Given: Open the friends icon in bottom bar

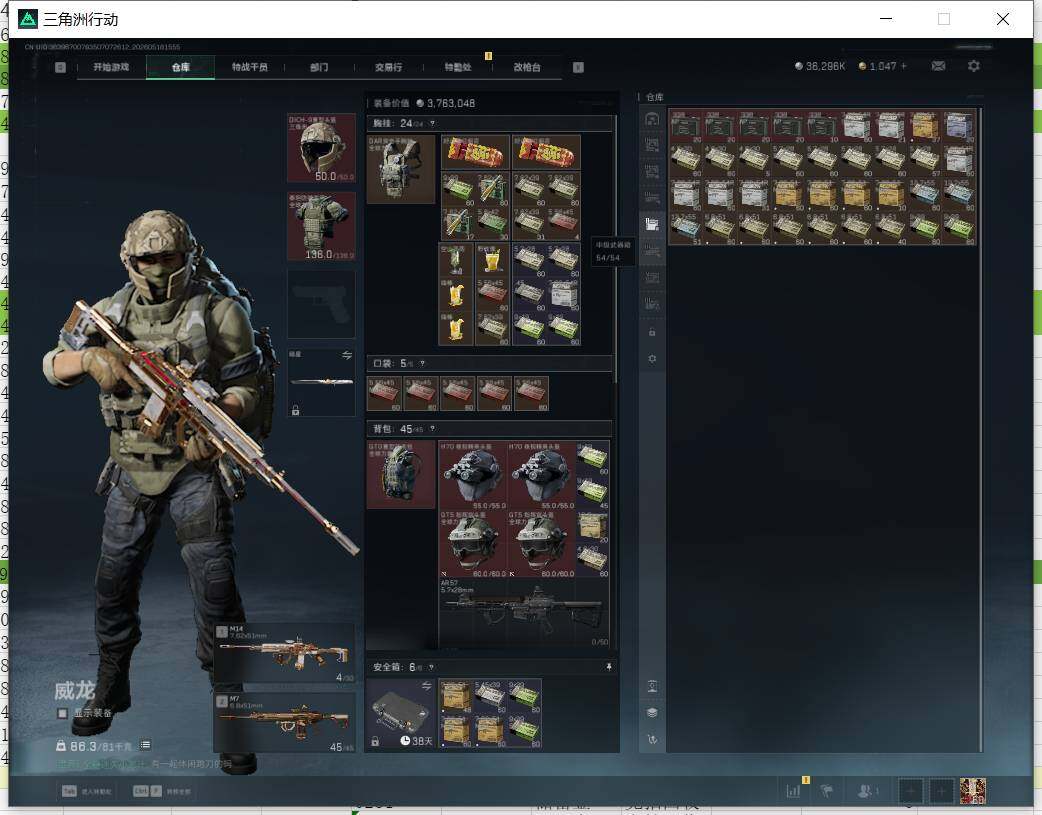Looking at the screenshot, I should click(x=866, y=791).
